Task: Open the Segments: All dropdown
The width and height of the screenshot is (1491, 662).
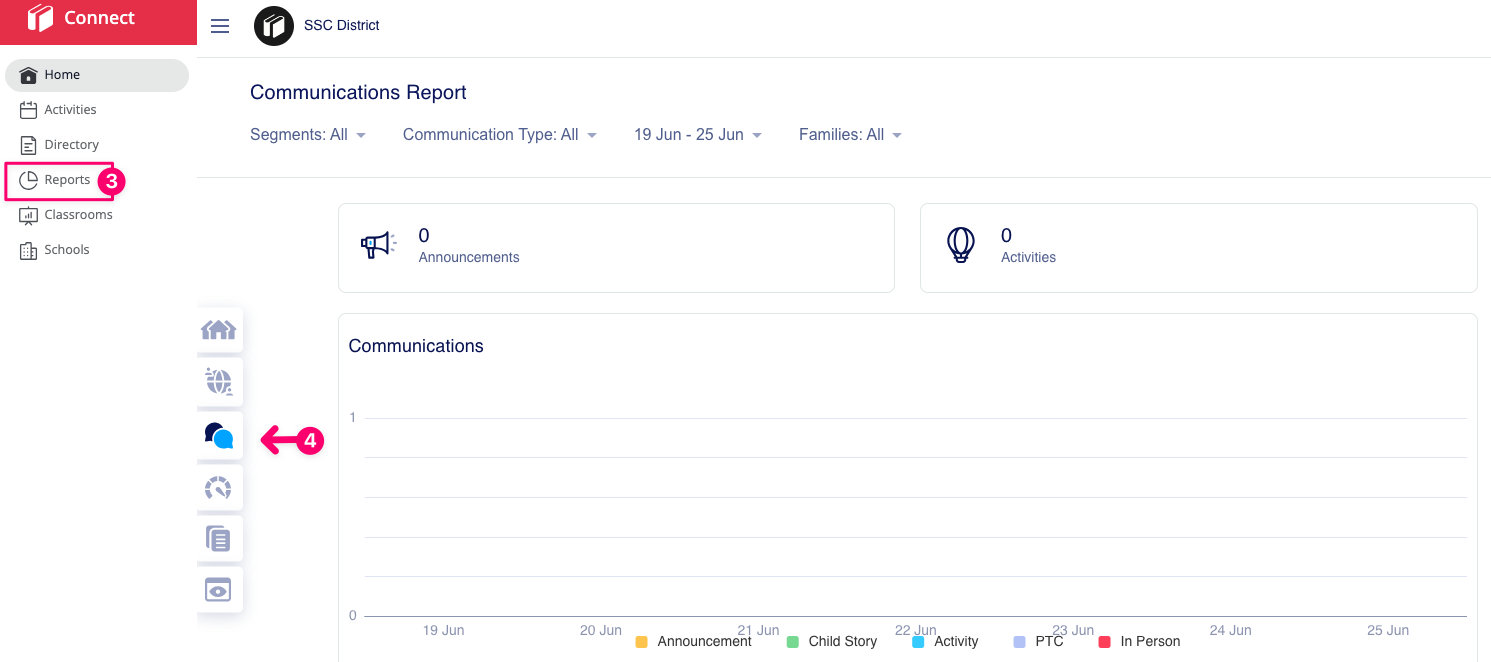Action: click(x=308, y=135)
